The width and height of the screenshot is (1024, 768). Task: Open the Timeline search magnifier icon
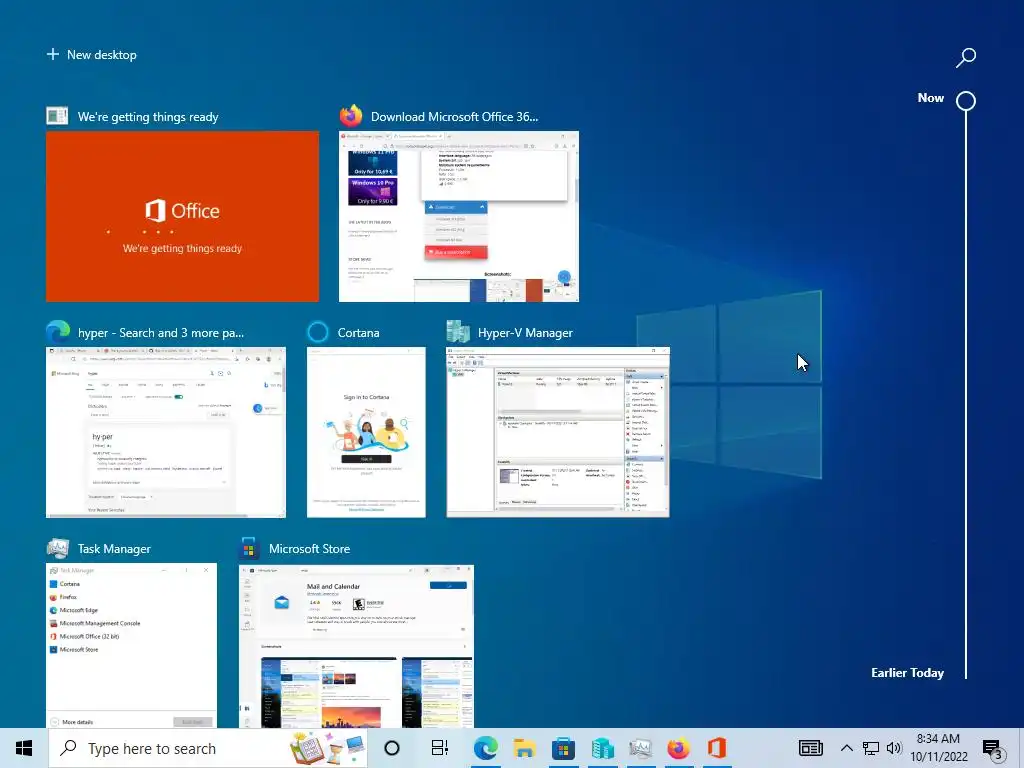pos(966,57)
